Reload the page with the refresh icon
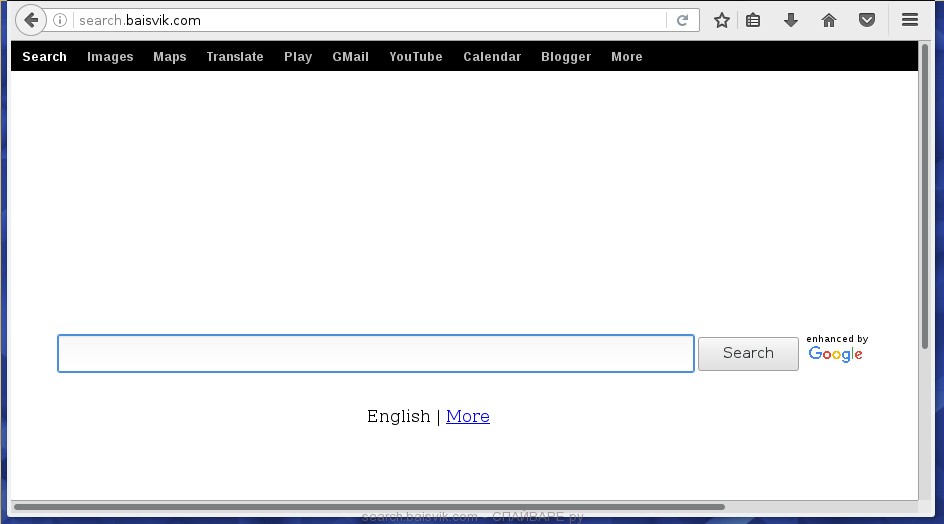This screenshot has width=944, height=524. click(x=682, y=20)
